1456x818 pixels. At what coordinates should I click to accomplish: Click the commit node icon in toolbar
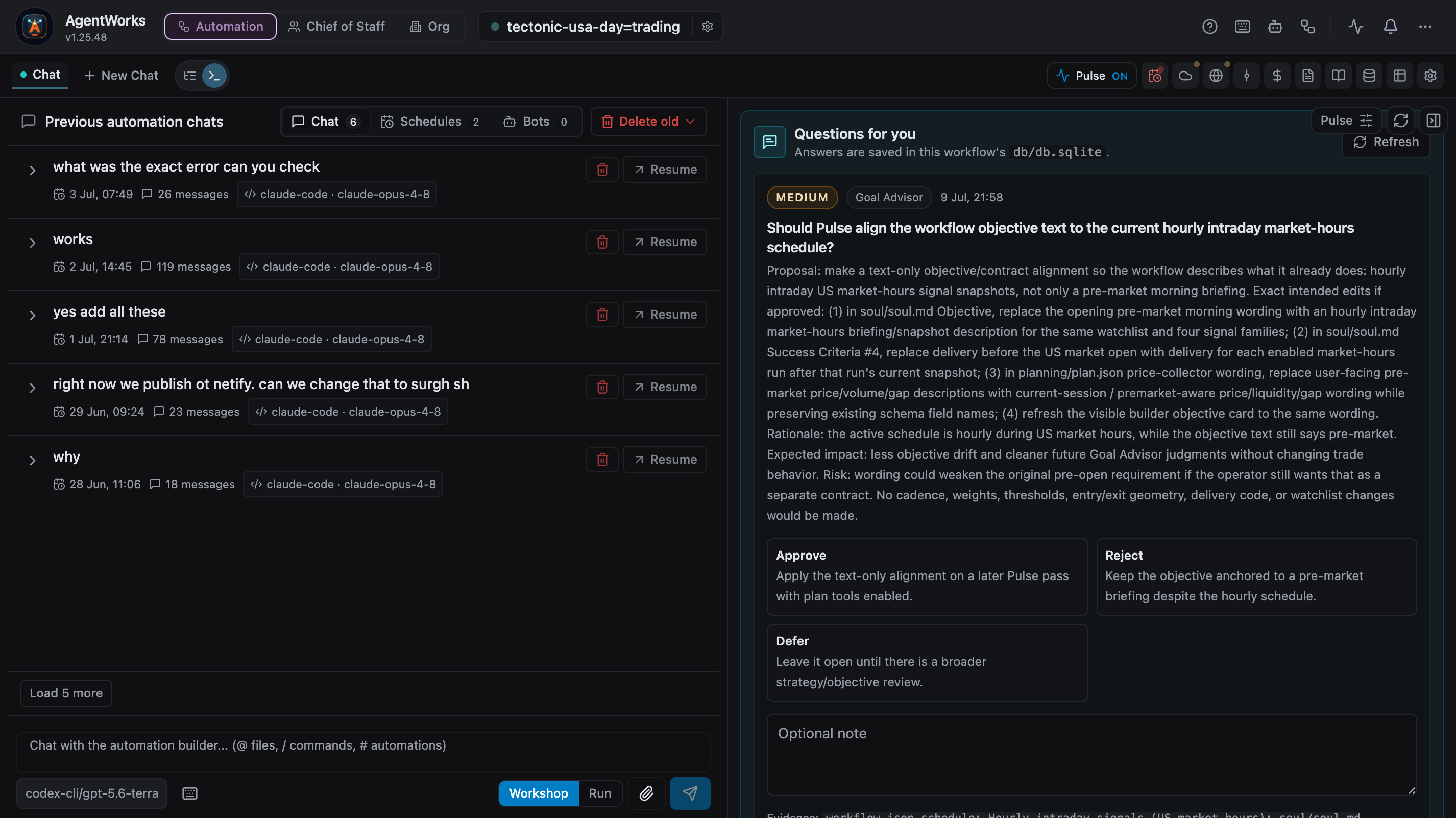1246,76
